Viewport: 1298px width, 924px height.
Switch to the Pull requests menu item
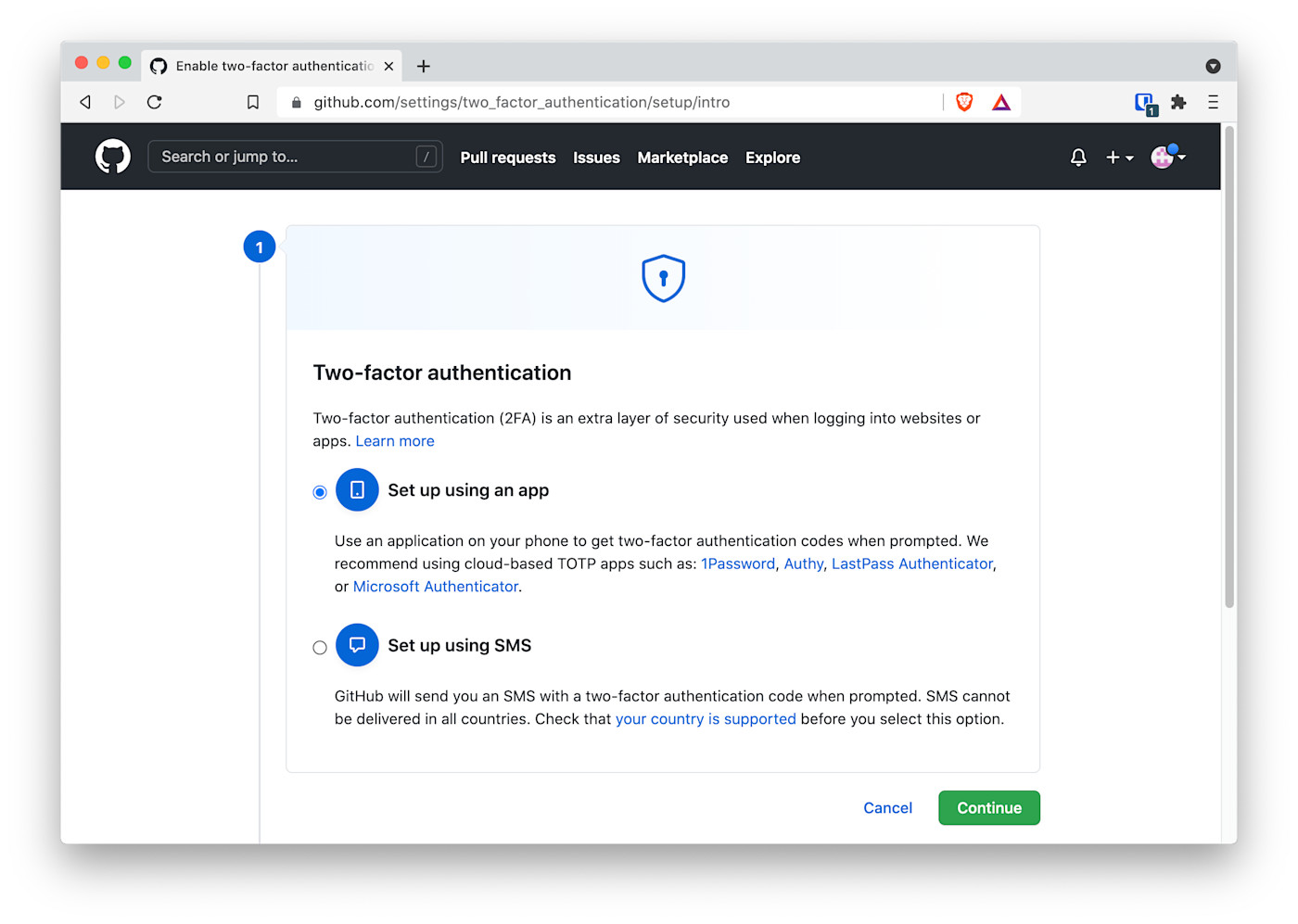pyautogui.click(x=507, y=158)
